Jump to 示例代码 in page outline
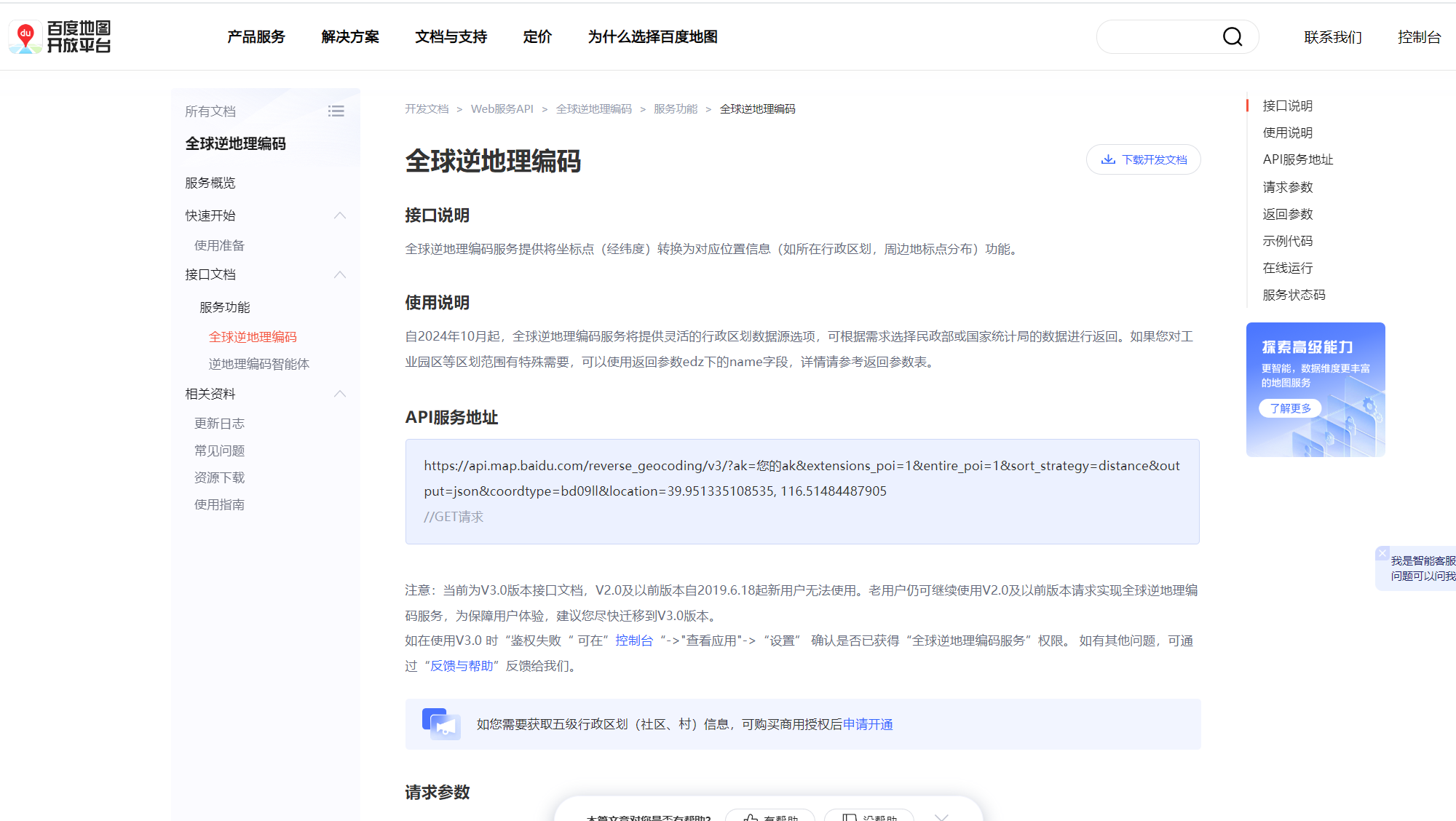Viewport: 1456px width, 821px height. pyautogui.click(x=1287, y=241)
